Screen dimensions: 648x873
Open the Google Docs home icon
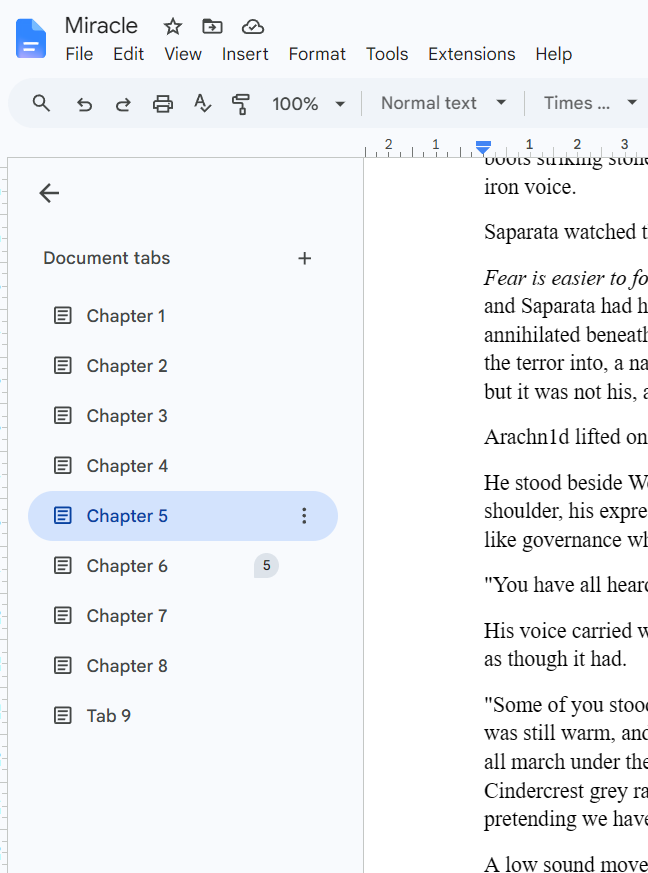coord(31,38)
